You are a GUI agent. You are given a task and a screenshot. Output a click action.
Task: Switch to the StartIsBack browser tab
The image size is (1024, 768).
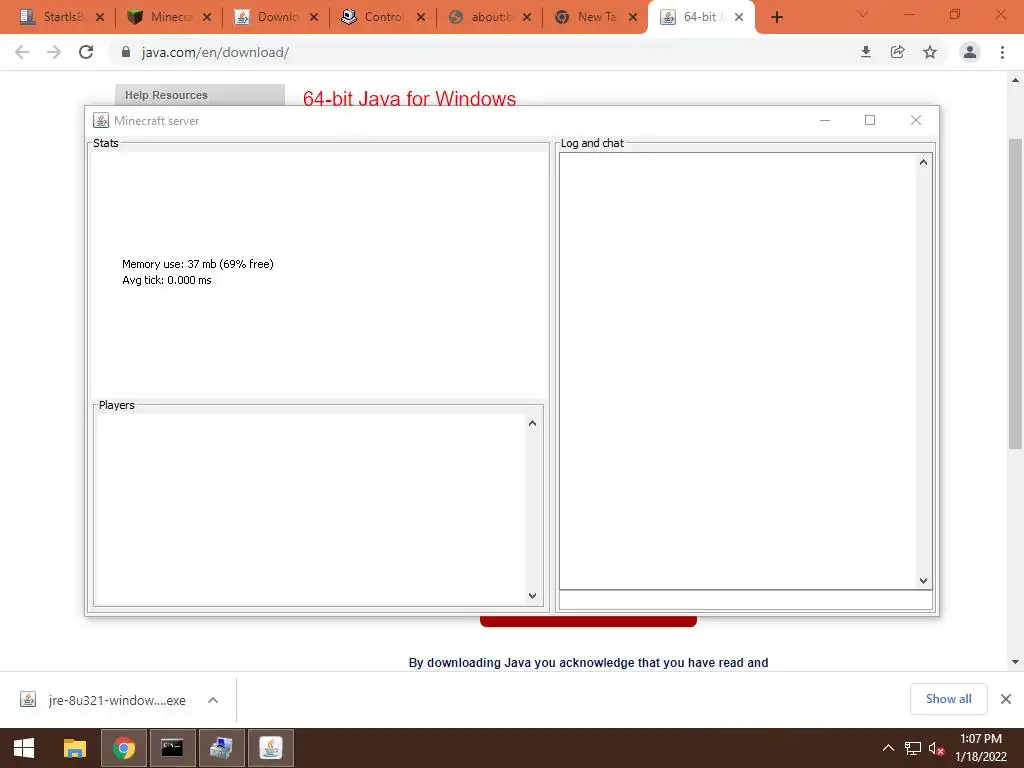pyautogui.click(x=53, y=17)
